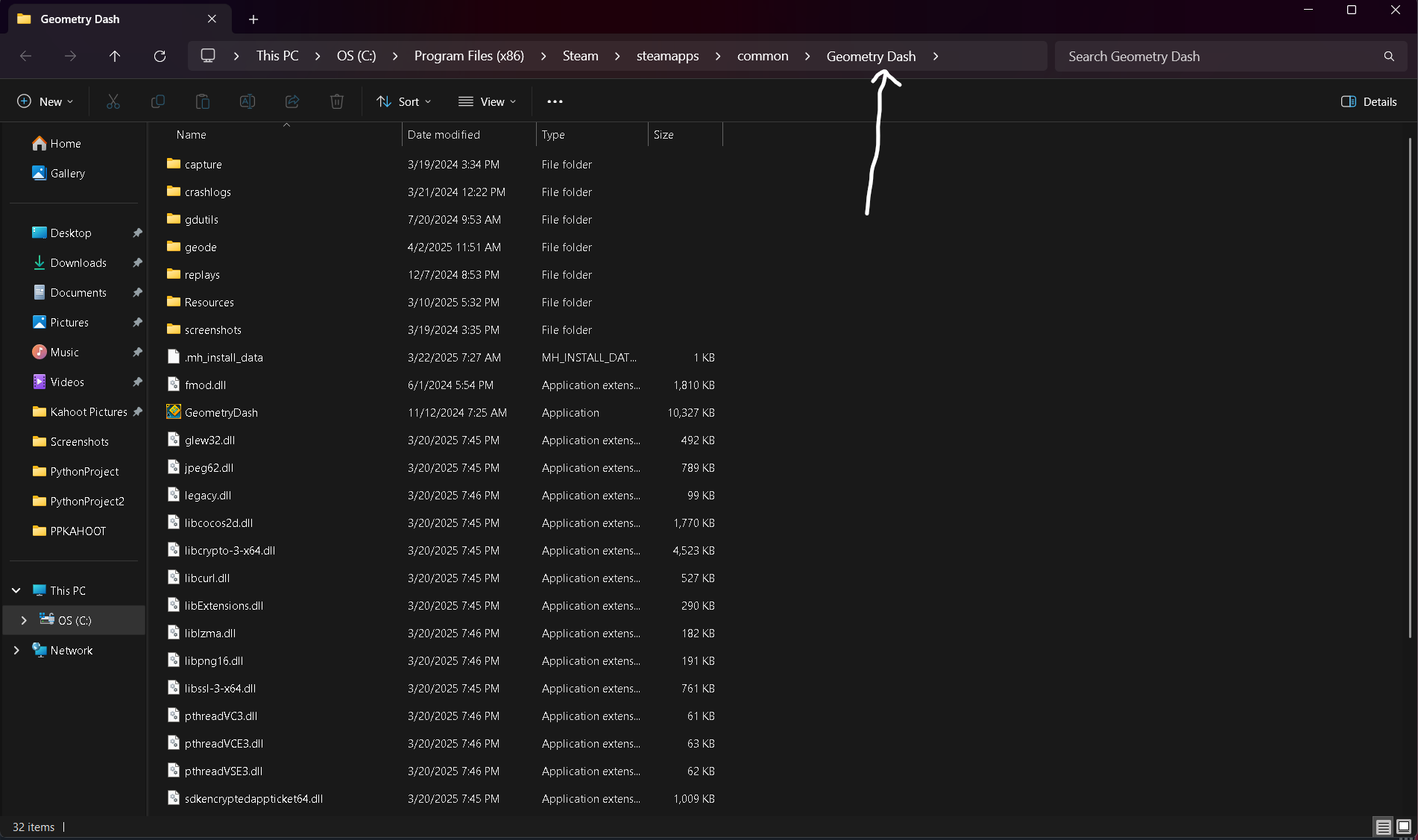The image size is (1418, 840).
Task: Navigate to Steam breadcrumb
Action: [580, 57]
